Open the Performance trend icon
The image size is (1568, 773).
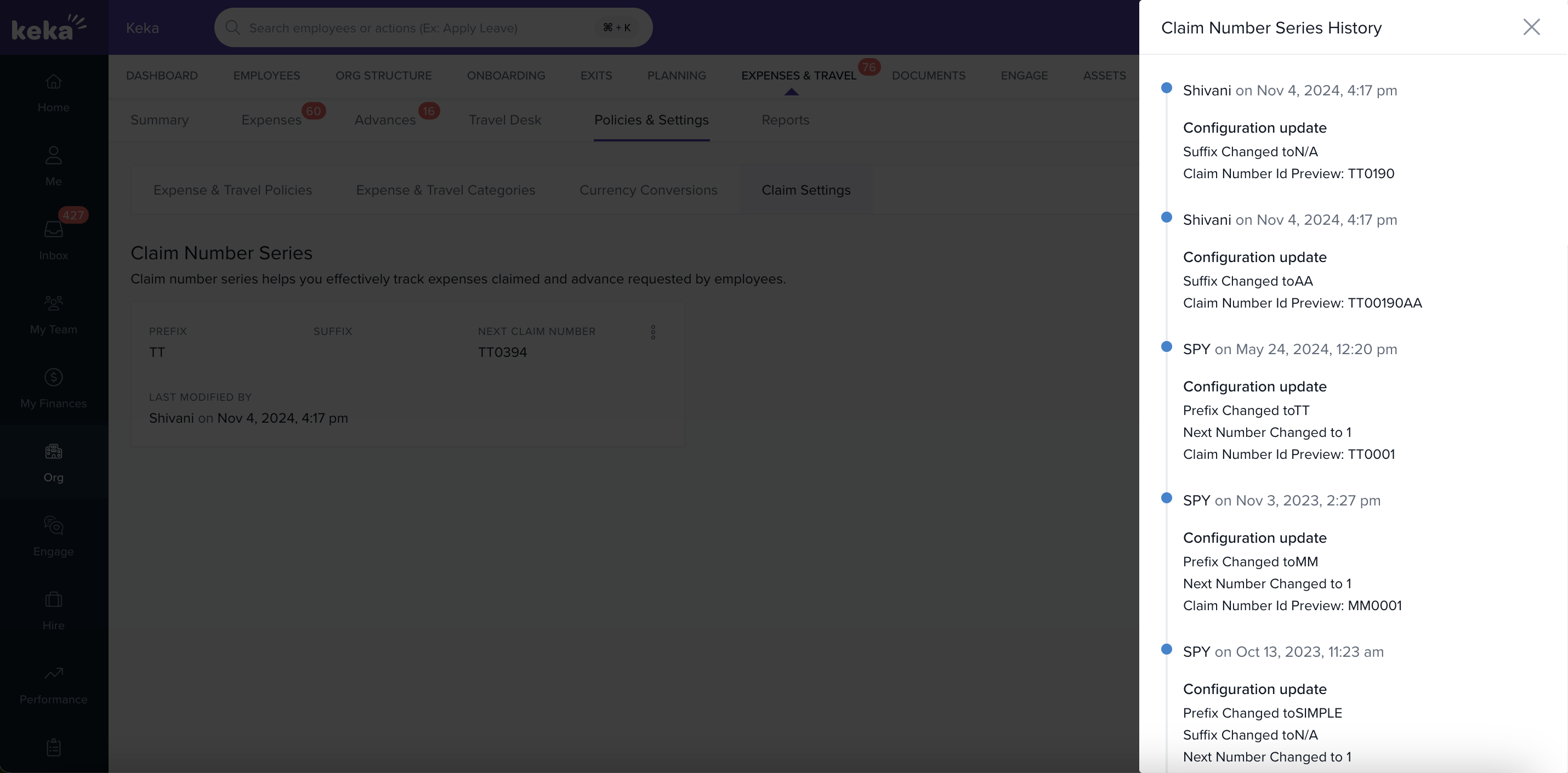click(x=54, y=673)
